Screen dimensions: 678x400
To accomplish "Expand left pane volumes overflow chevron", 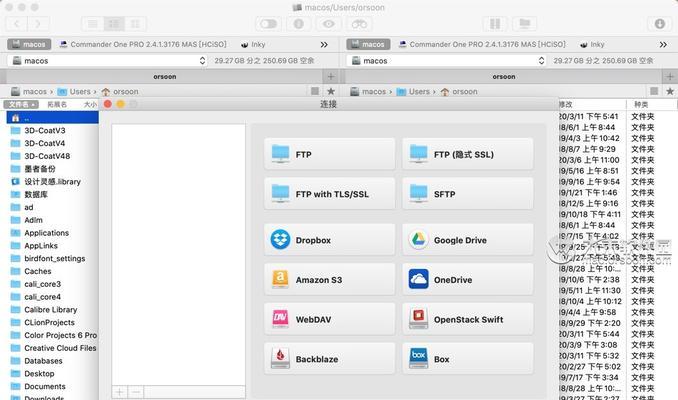I will pyautogui.click(x=324, y=45).
